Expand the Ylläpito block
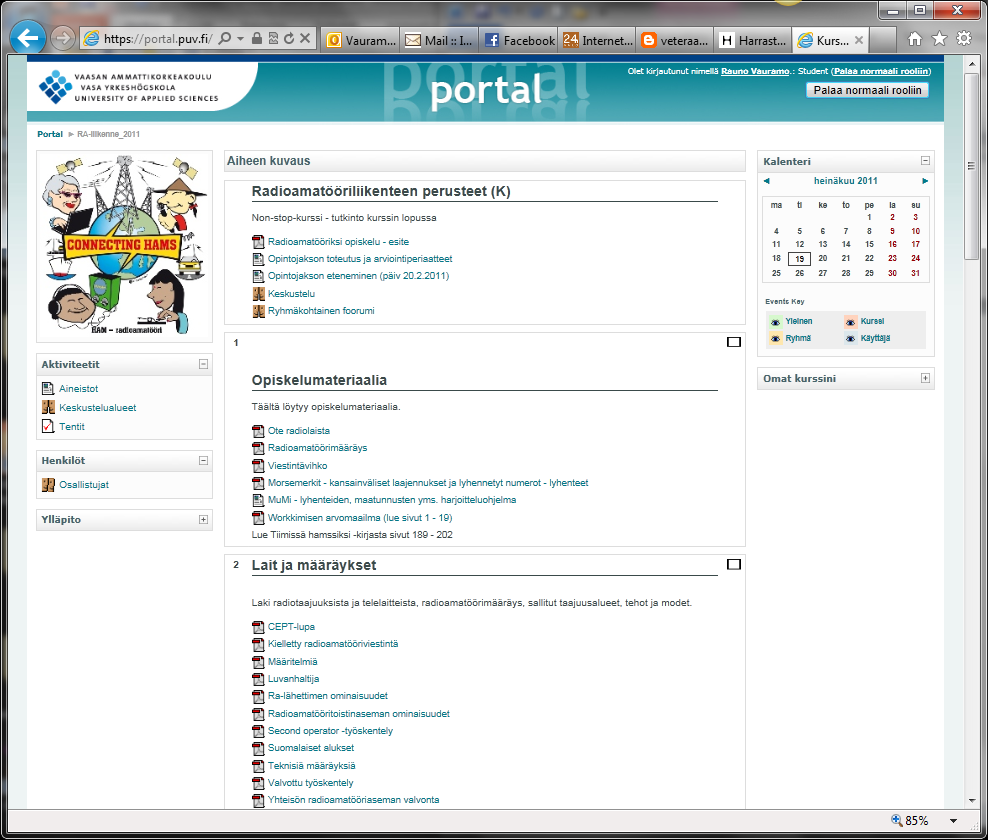This screenshot has width=988, height=840. click(204, 520)
